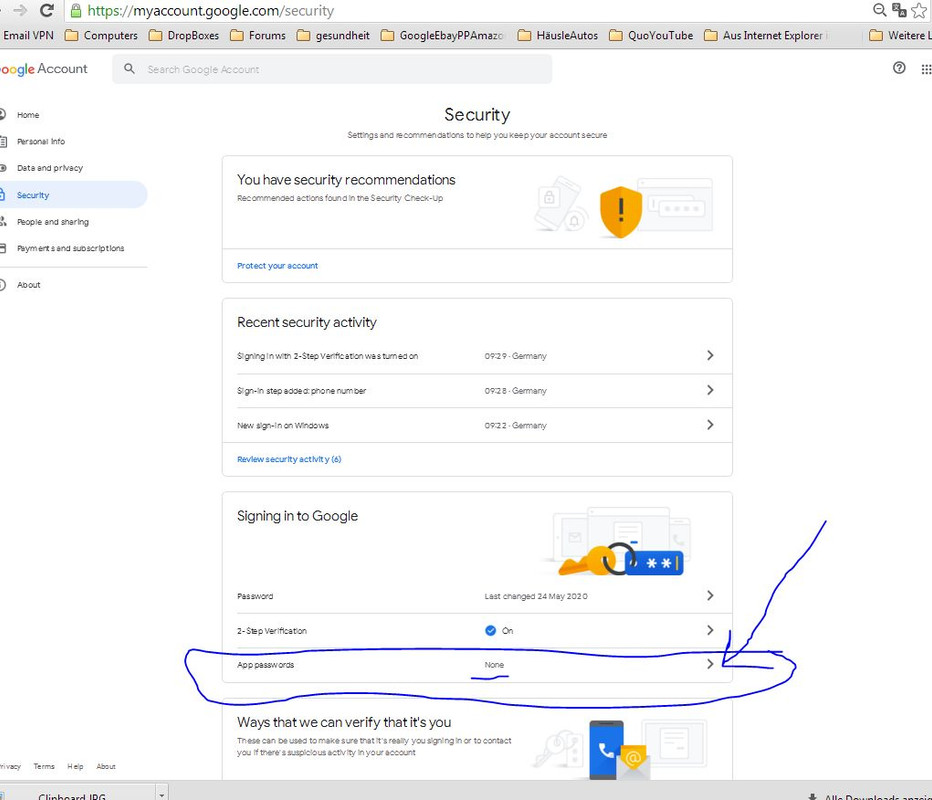This screenshot has width=932, height=800.
Task: Open the Password row chevron
Action: (710, 595)
